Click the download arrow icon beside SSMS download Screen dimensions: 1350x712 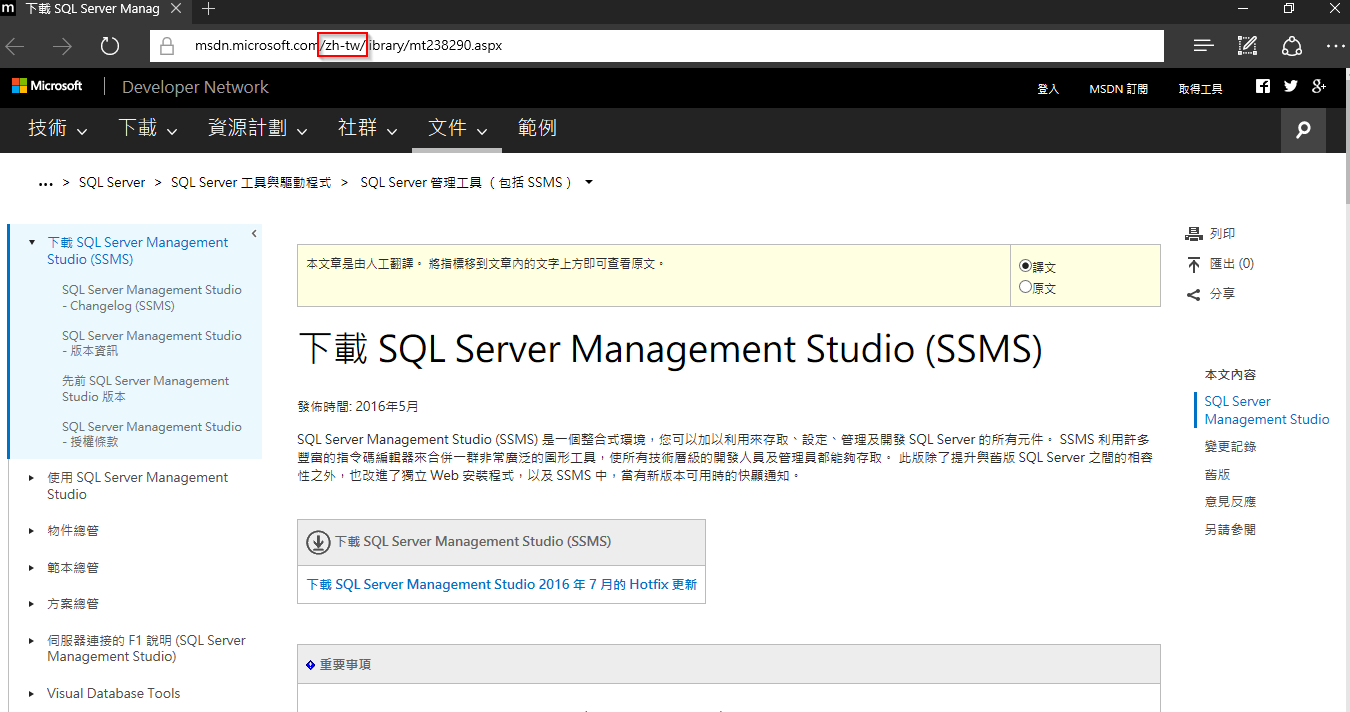coord(317,542)
